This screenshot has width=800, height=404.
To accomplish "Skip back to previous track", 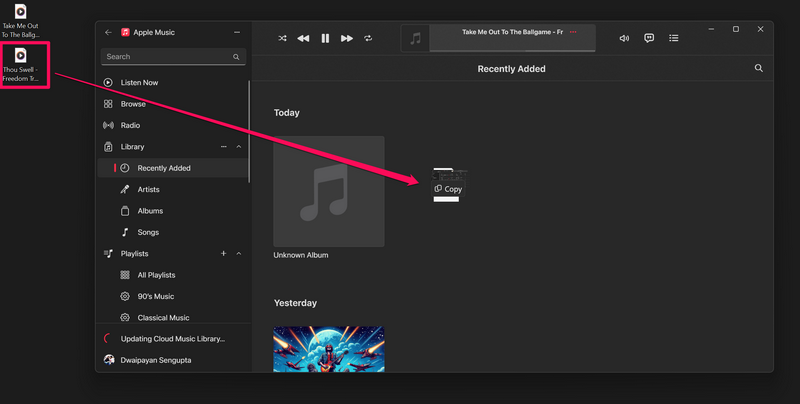I will [x=303, y=38].
